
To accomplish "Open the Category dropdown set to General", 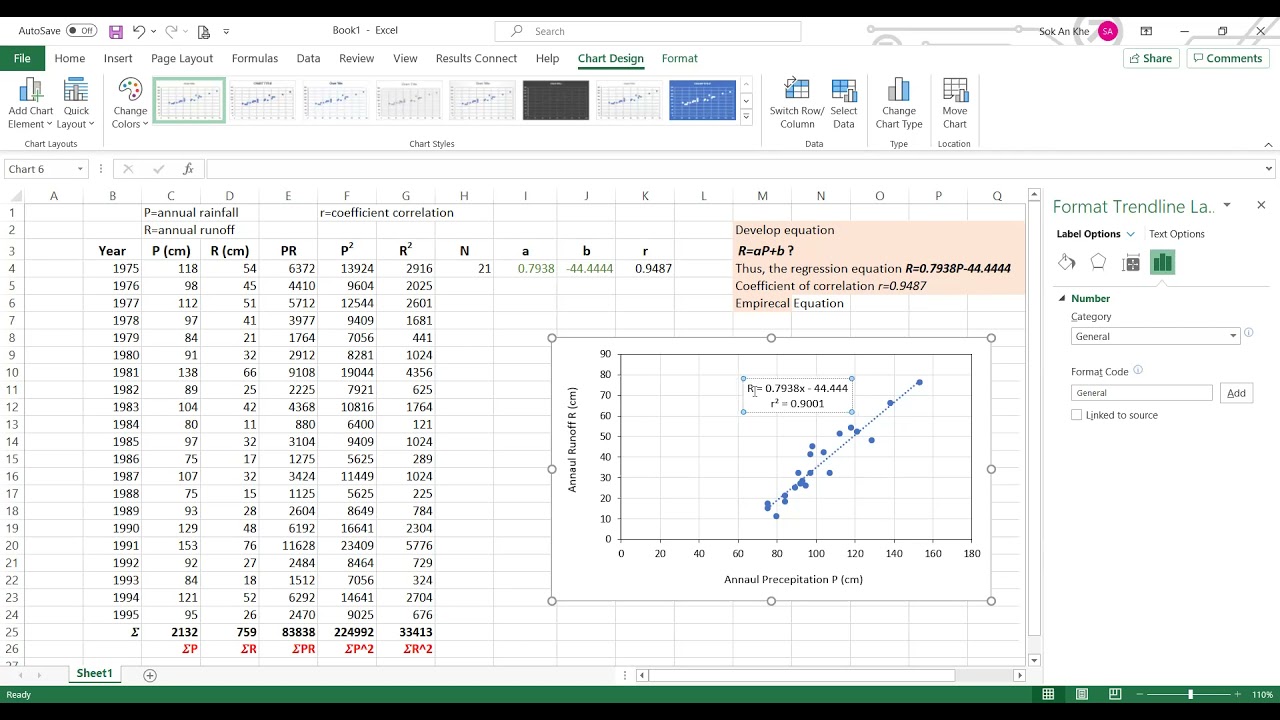I will pyautogui.click(x=1155, y=336).
